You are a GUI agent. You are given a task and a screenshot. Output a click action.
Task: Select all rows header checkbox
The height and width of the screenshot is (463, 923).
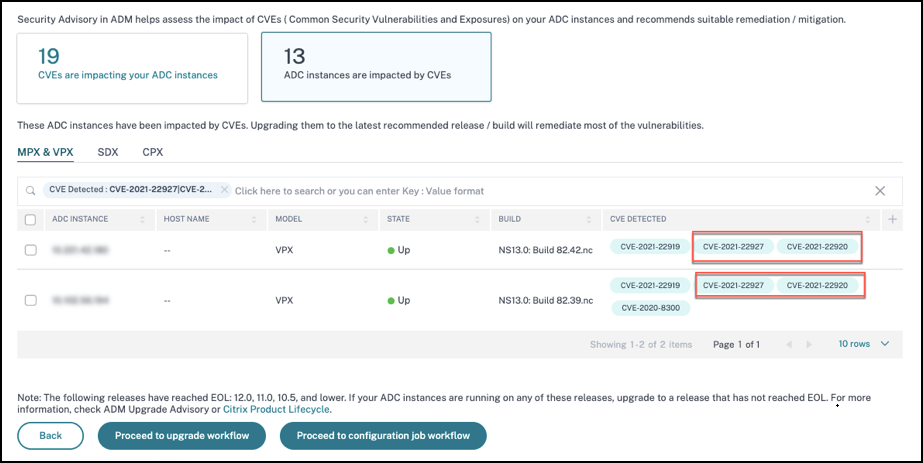pyautogui.click(x=31, y=219)
